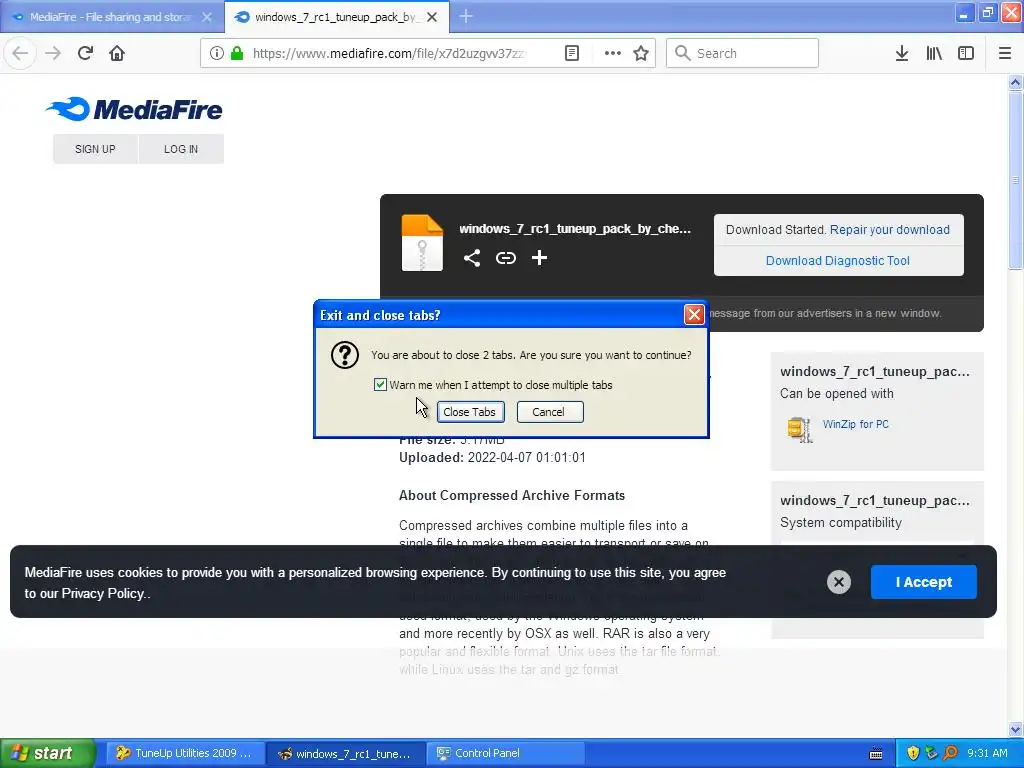Open page actions three-dot menu
This screenshot has height=768, width=1024.
point(613,54)
